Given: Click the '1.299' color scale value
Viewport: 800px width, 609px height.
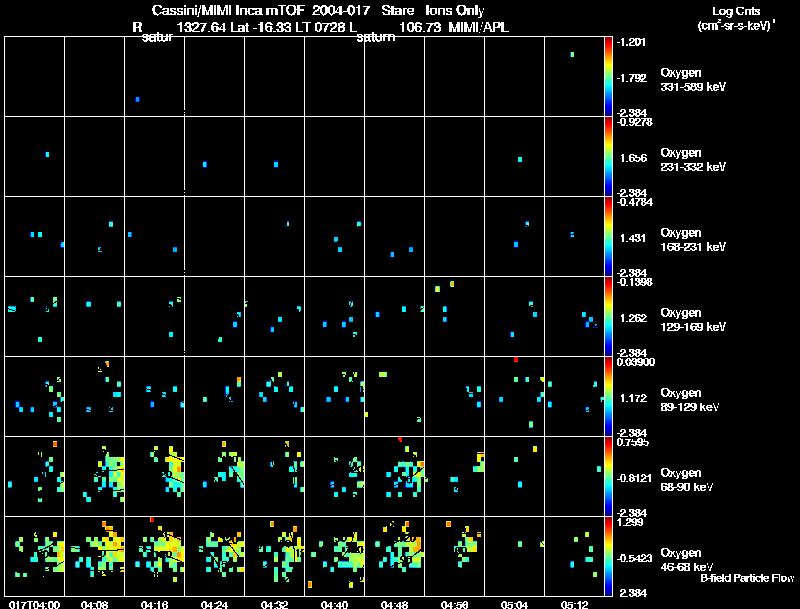Looking at the screenshot, I should point(630,522).
